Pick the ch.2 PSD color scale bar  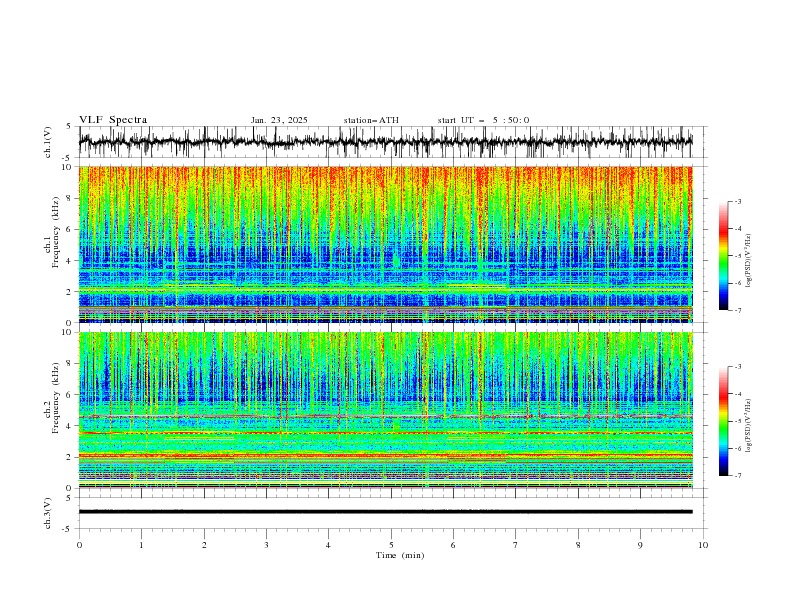(x=723, y=421)
